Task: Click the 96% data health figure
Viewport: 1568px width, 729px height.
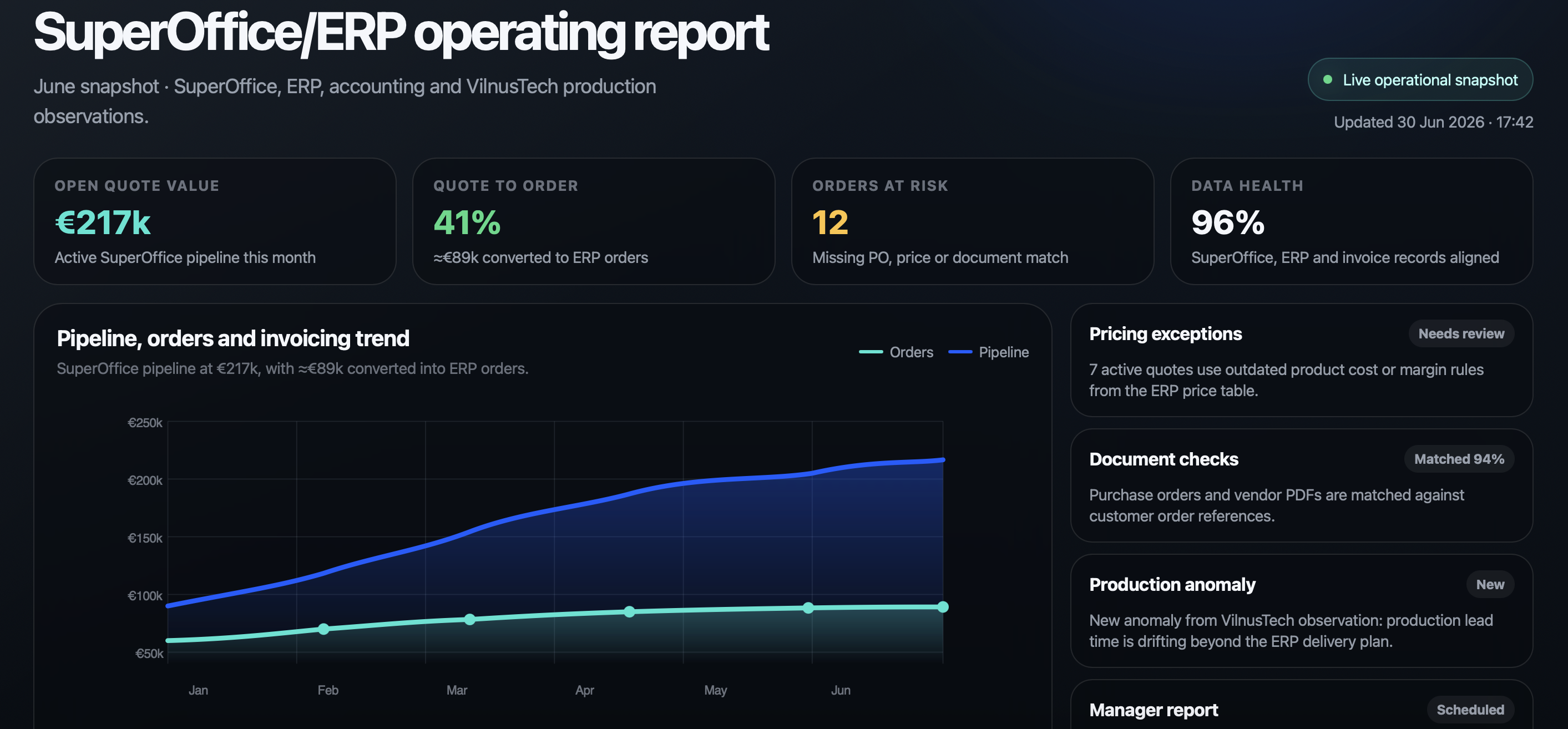Action: (x=1228, y=222)
